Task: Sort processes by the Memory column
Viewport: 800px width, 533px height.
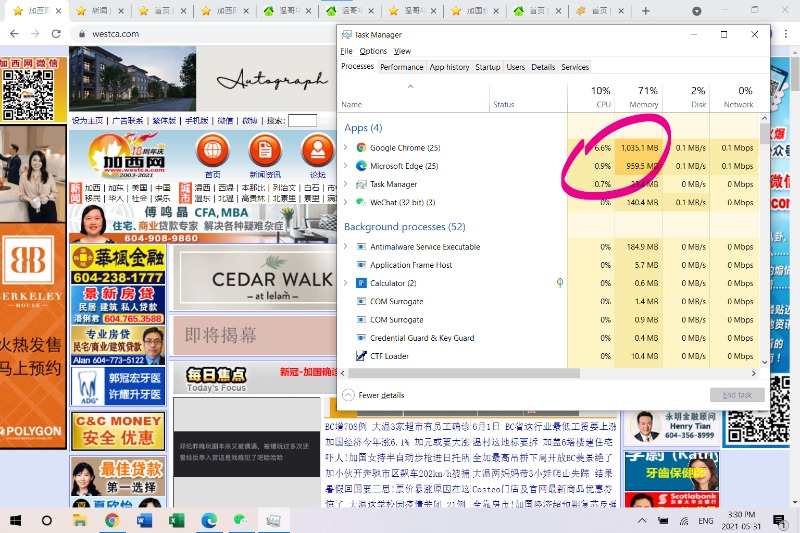Action: (638, 97)
